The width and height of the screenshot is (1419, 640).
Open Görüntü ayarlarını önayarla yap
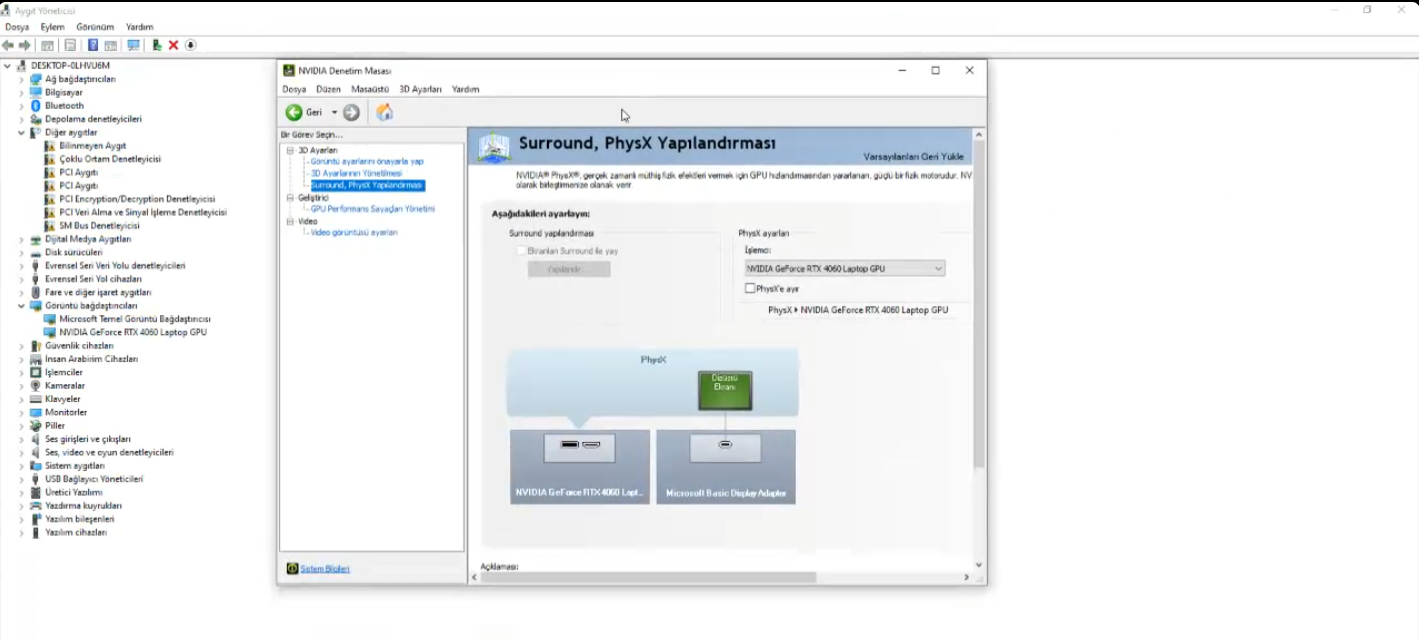click(367, 161)
